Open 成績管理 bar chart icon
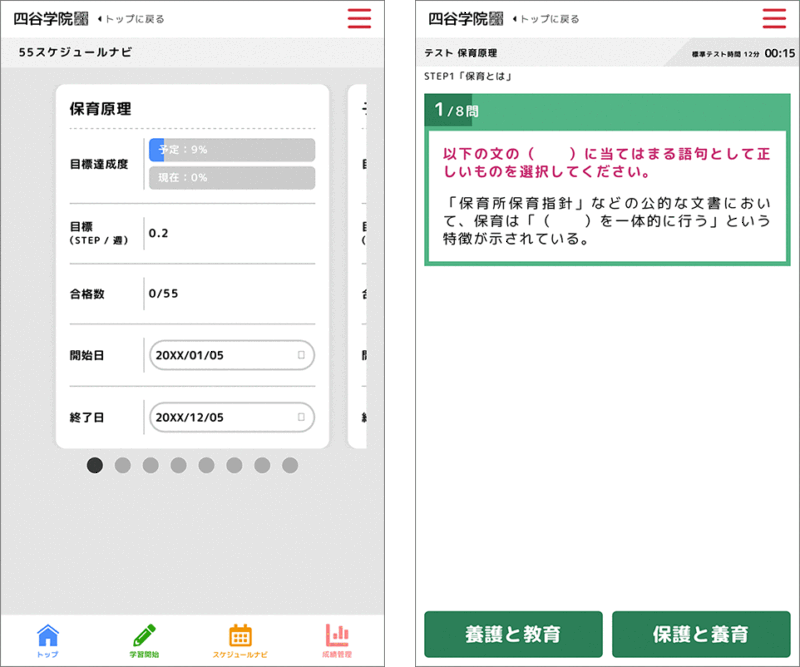The height and width of the screenshot is (667, 800). (x=337, y=638)
